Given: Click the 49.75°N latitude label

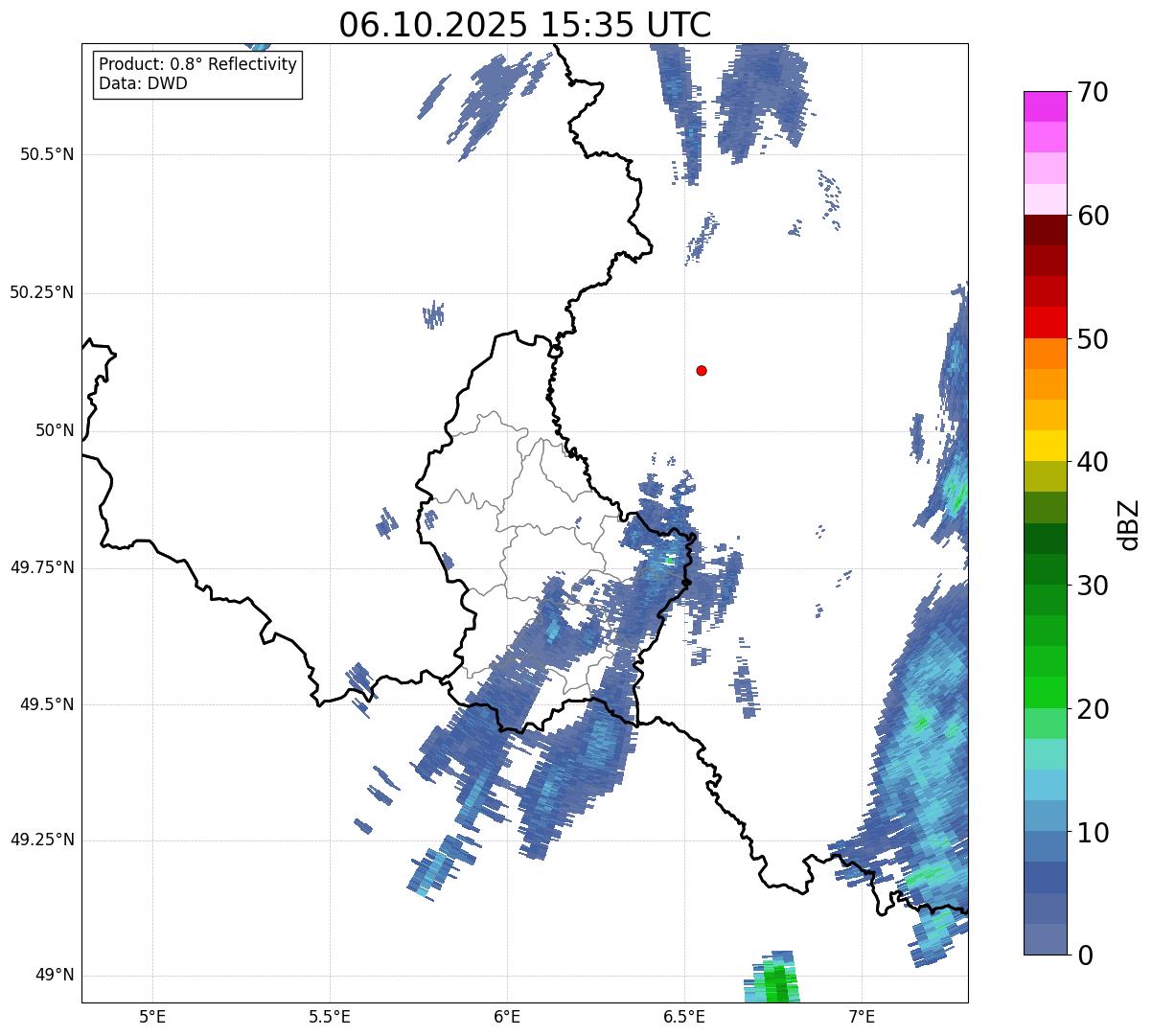Looking at the screenshot, I should pyautogui.click(x=41, y=567).
